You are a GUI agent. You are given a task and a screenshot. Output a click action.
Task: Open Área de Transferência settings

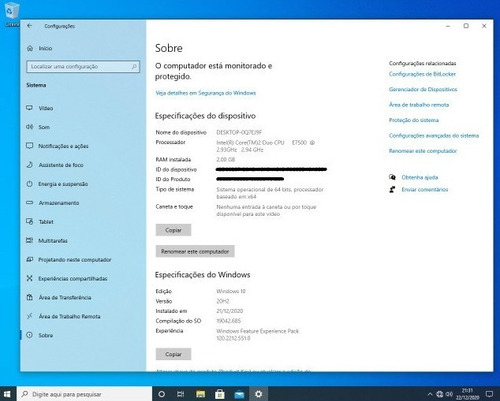tap(65, 298)
